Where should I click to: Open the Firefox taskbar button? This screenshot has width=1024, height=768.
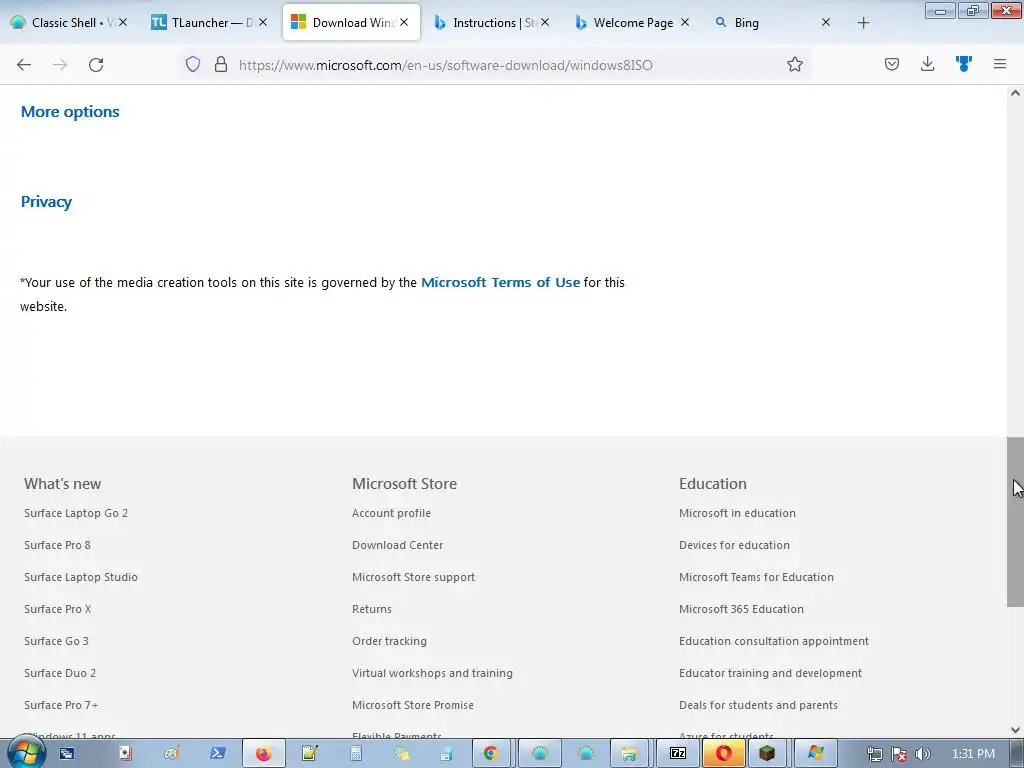(264, 754)
